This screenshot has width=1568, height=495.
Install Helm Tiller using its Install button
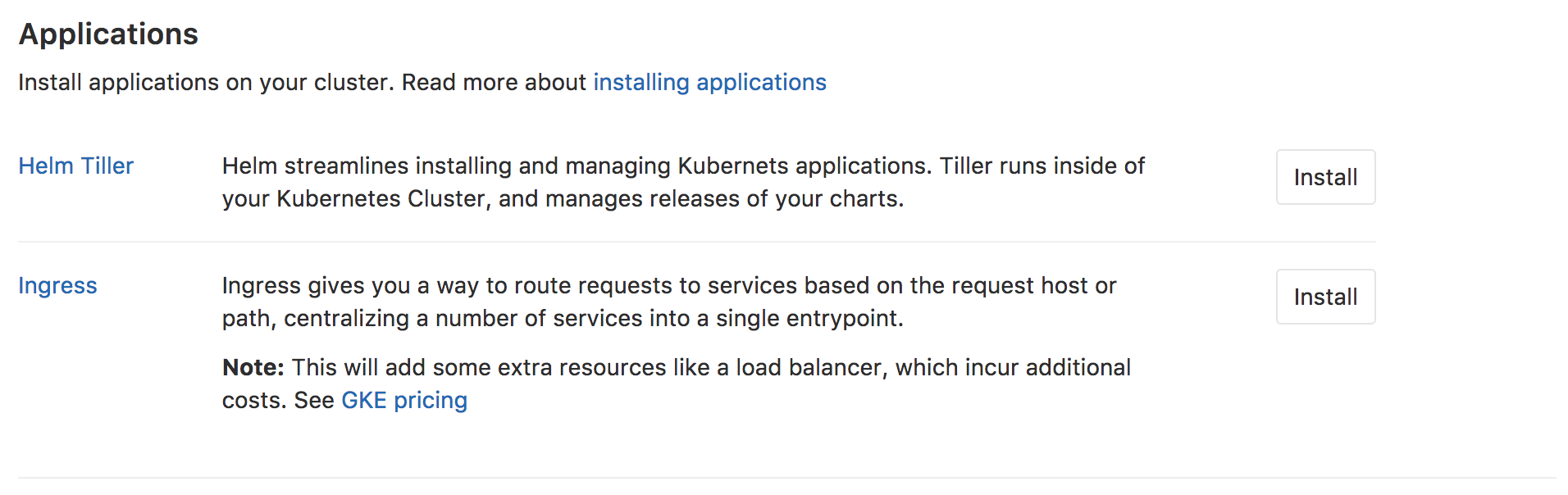click(1325, 178)
